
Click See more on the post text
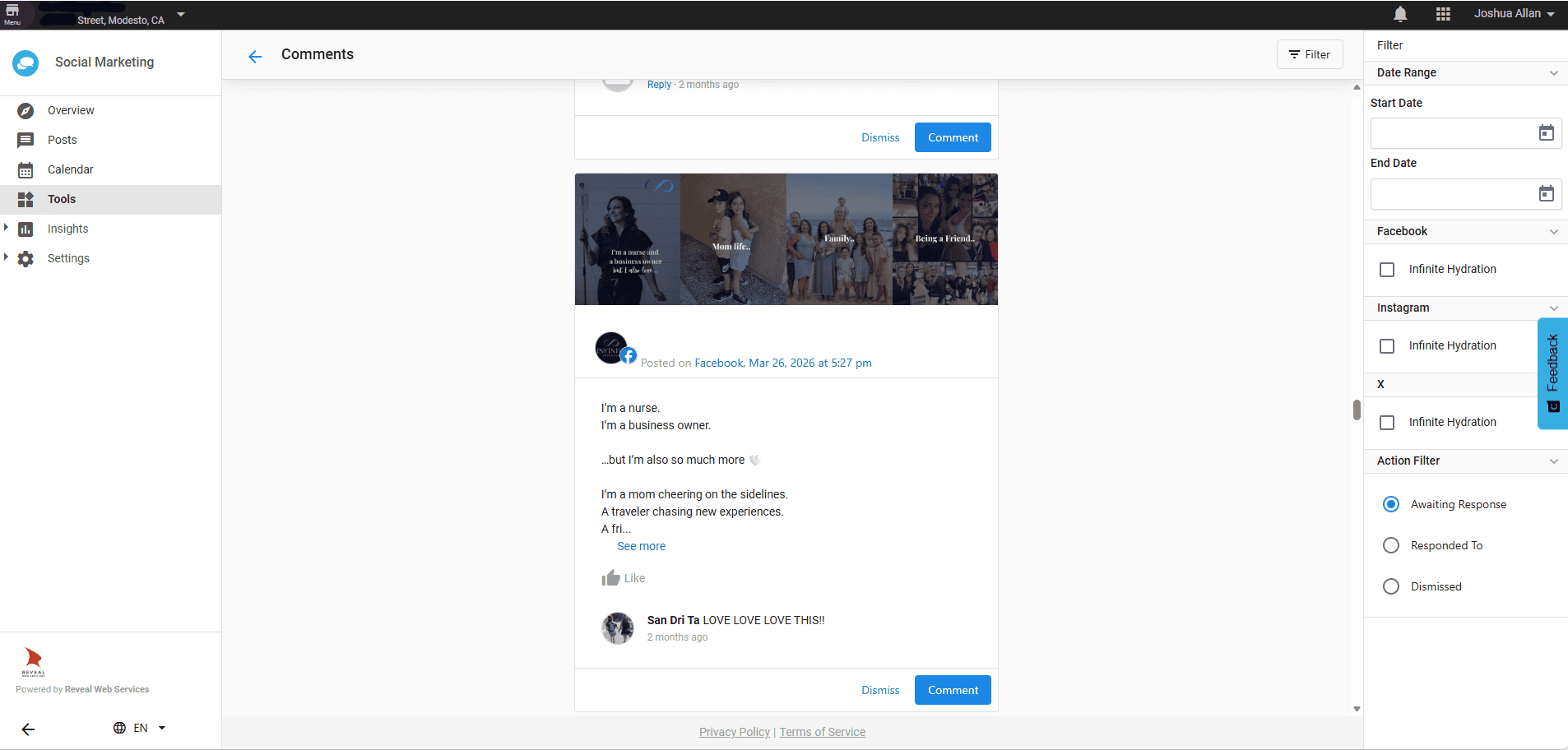(642, 546)
